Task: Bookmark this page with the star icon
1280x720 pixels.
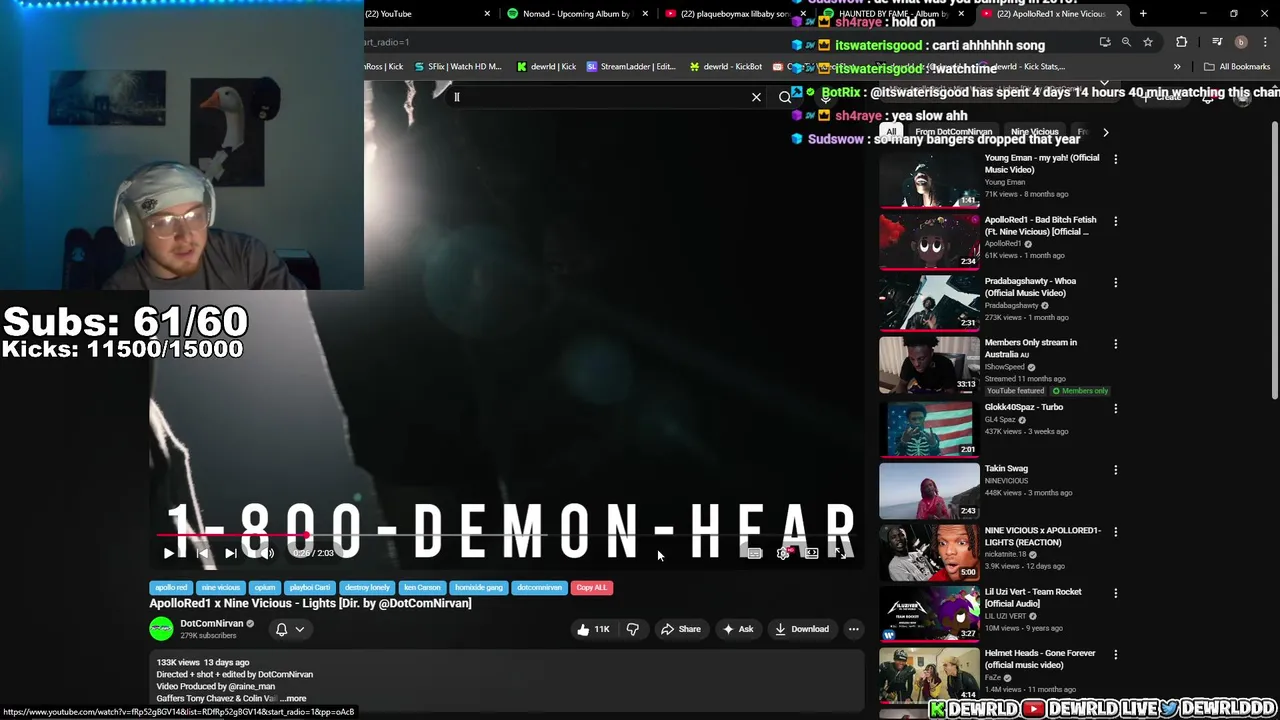Action: (1148, 42)
